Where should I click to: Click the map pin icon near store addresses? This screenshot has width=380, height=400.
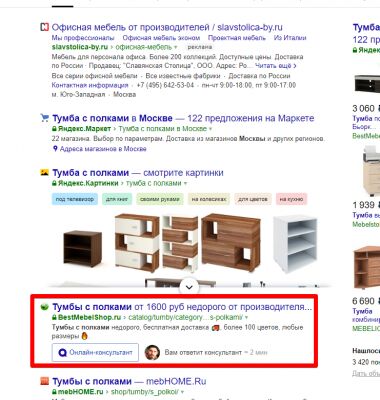[x=55, y=148]
